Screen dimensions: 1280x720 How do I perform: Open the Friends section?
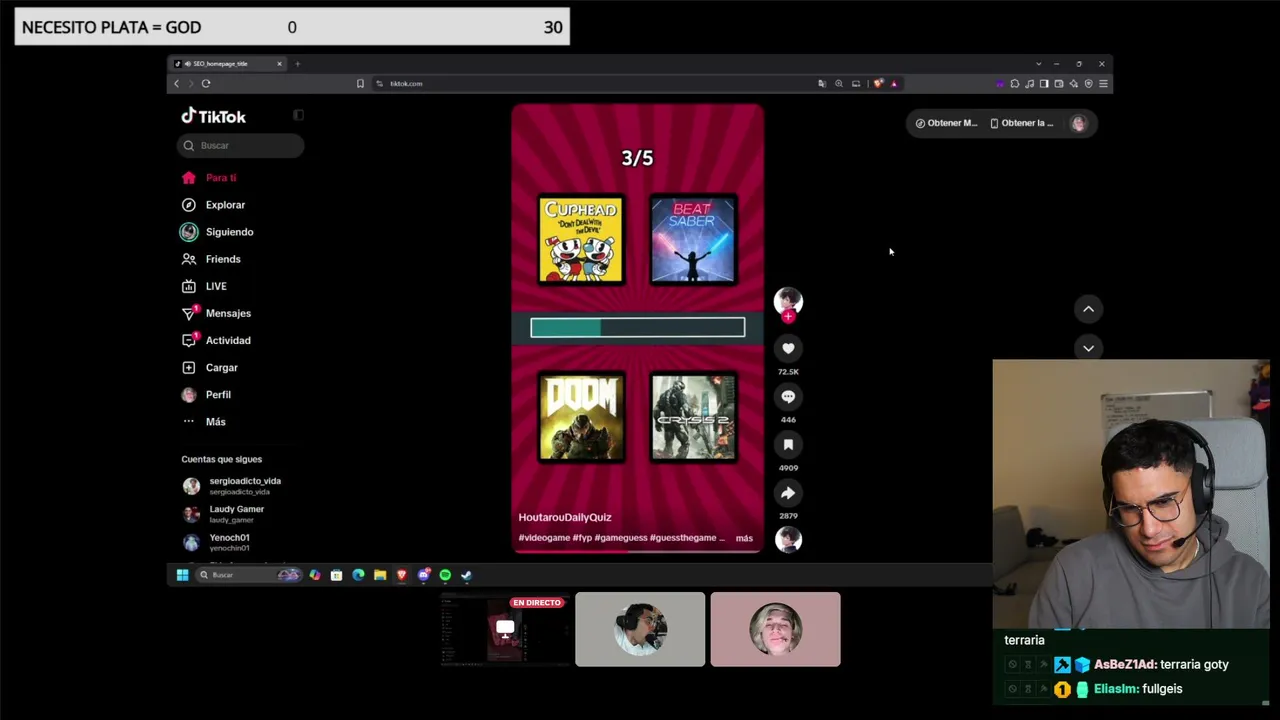(211, 259)
